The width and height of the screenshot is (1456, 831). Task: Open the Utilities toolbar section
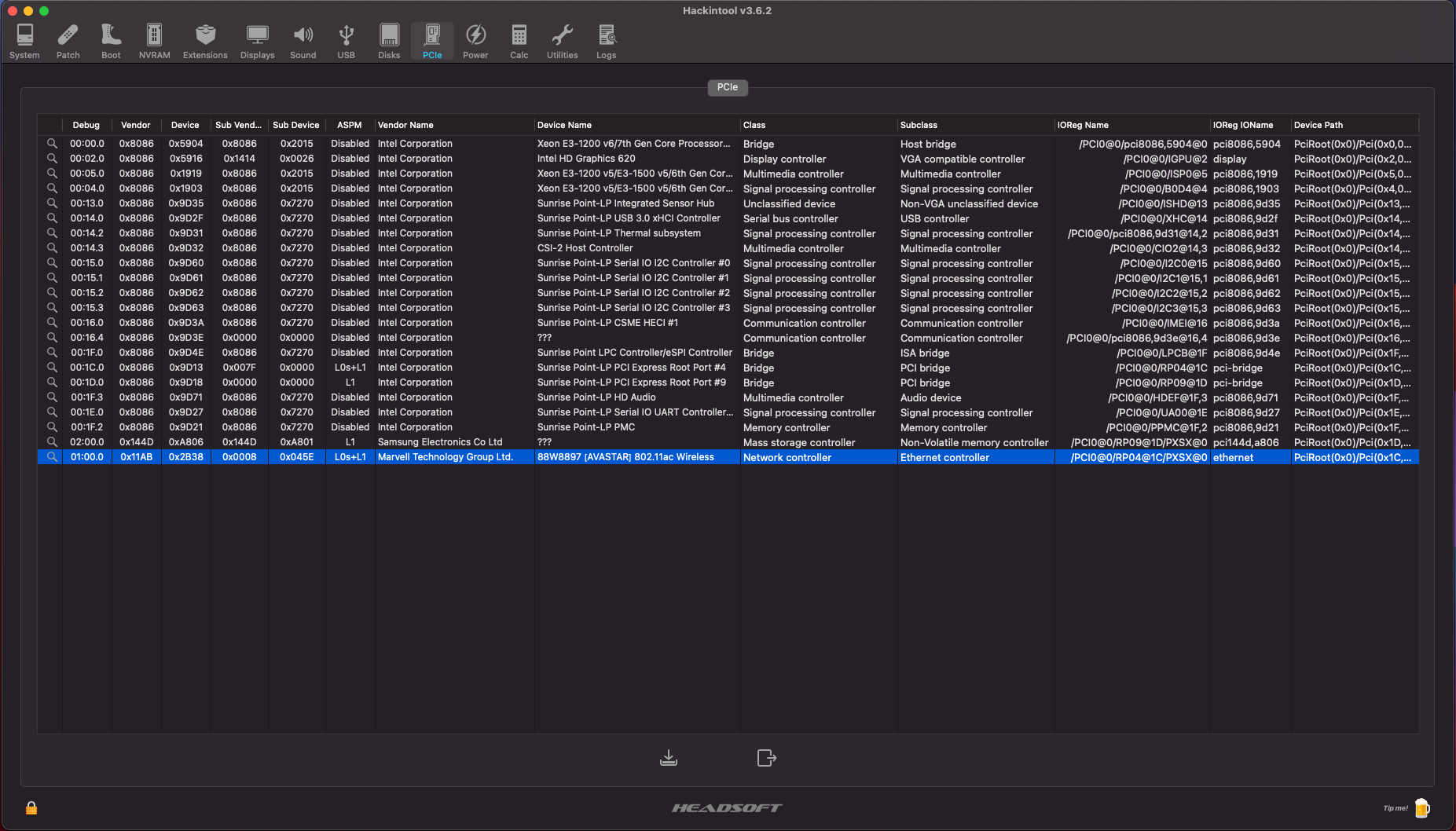563,41
